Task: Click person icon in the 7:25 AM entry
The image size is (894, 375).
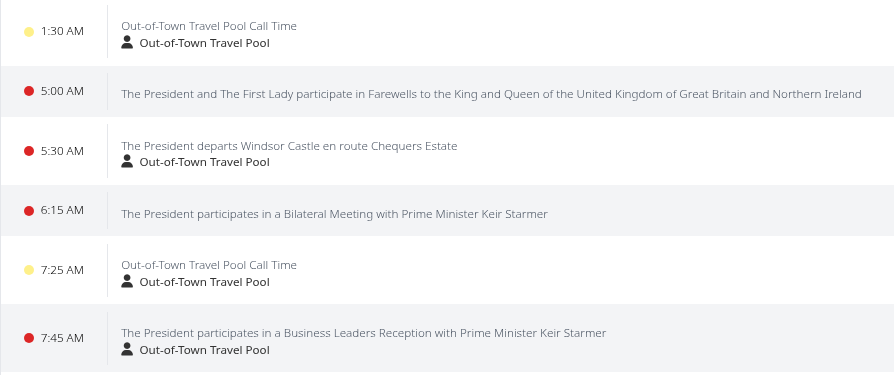Action: 127,281
